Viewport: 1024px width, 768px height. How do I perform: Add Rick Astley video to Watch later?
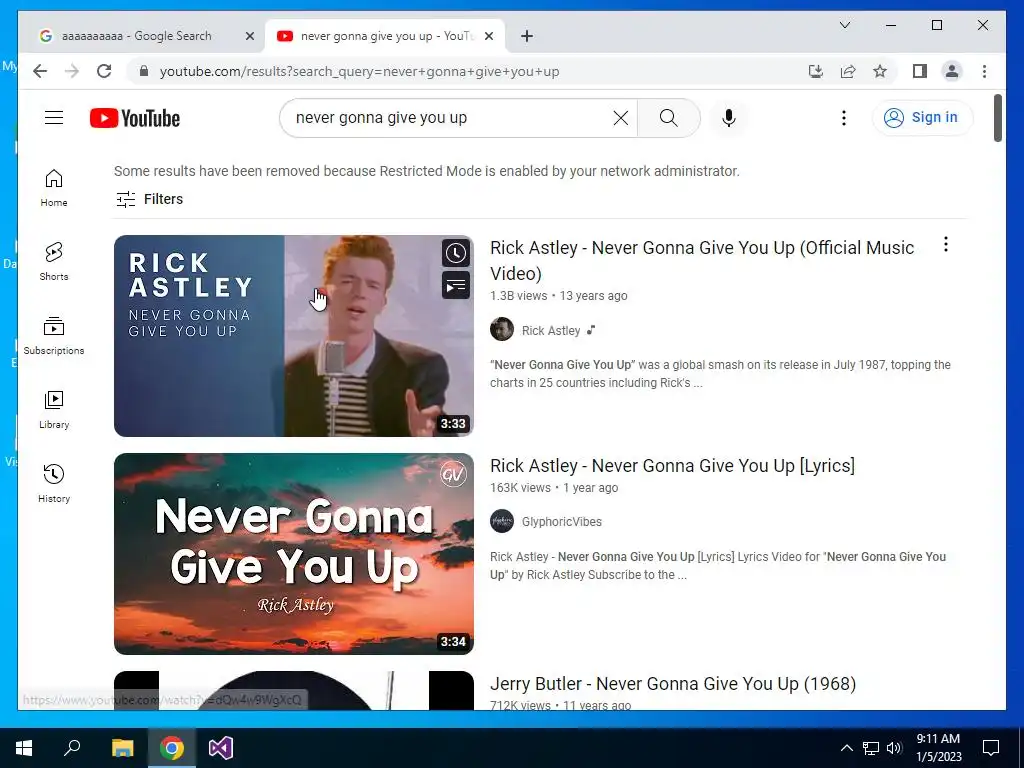(x=456, y=253)
